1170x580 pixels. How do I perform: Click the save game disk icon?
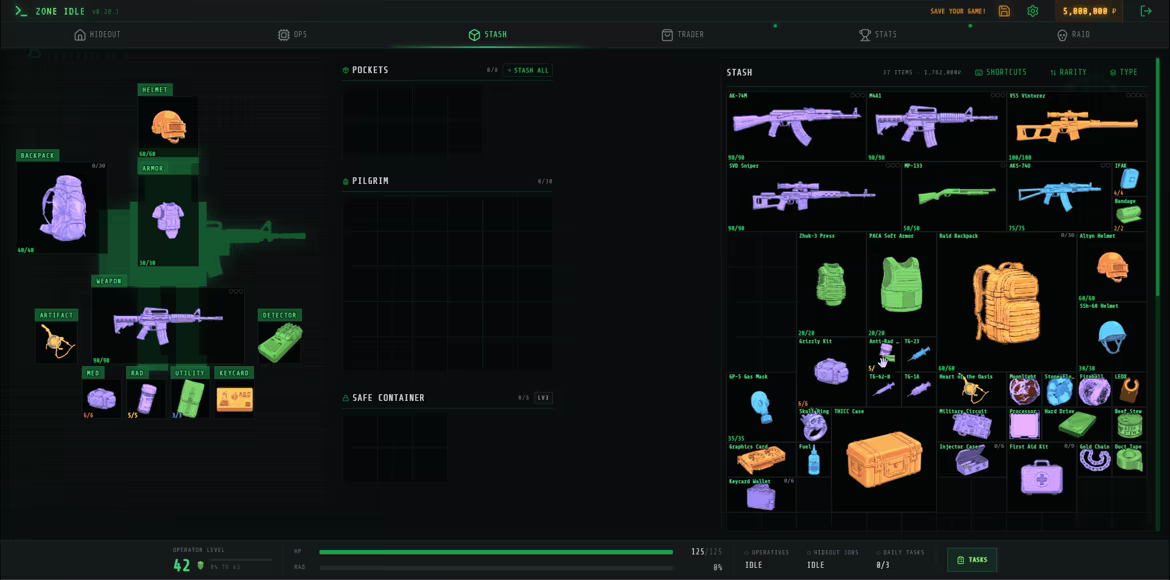click(x=1004, y=11)
